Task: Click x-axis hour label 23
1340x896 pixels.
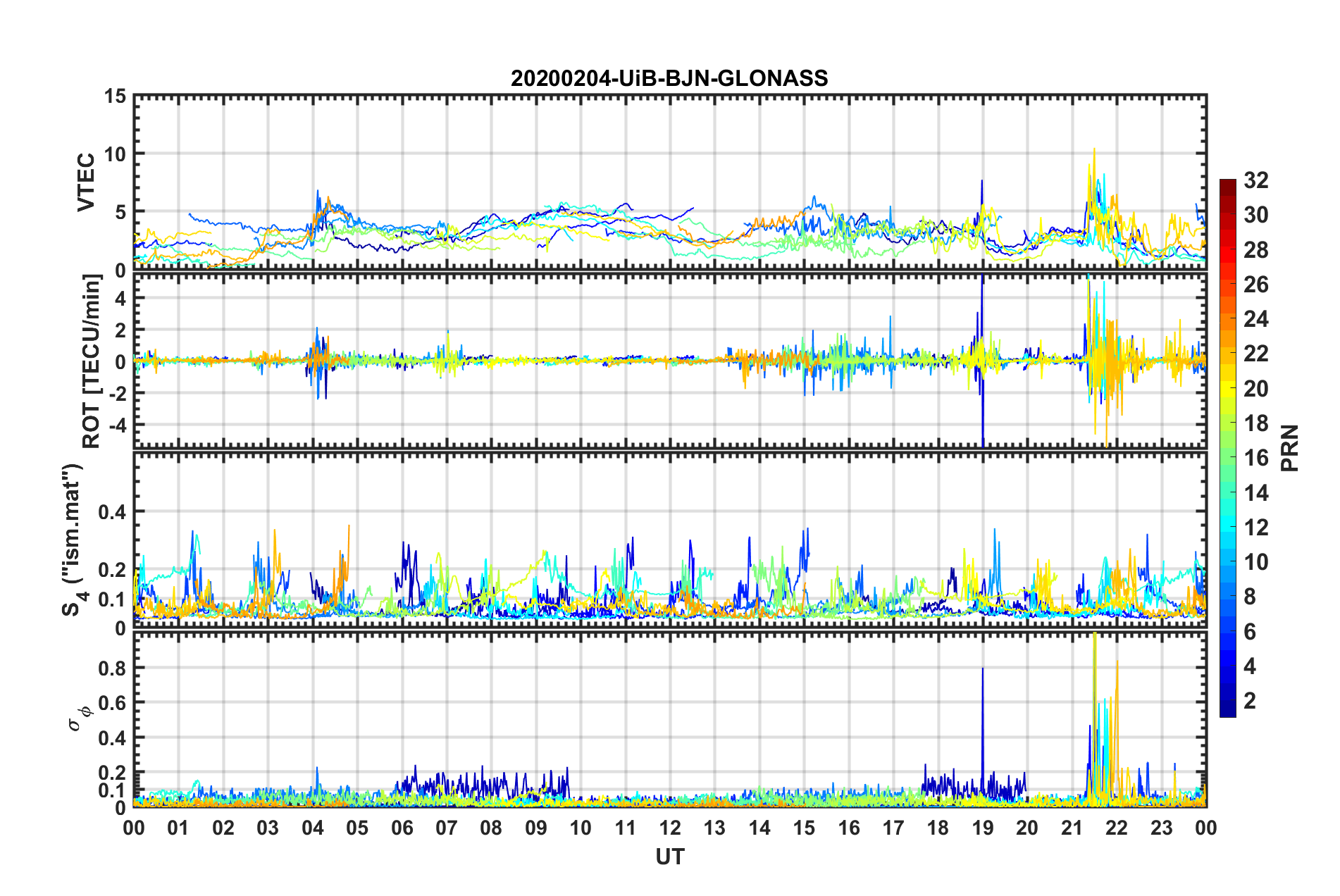Action: tap(1162, 828)
